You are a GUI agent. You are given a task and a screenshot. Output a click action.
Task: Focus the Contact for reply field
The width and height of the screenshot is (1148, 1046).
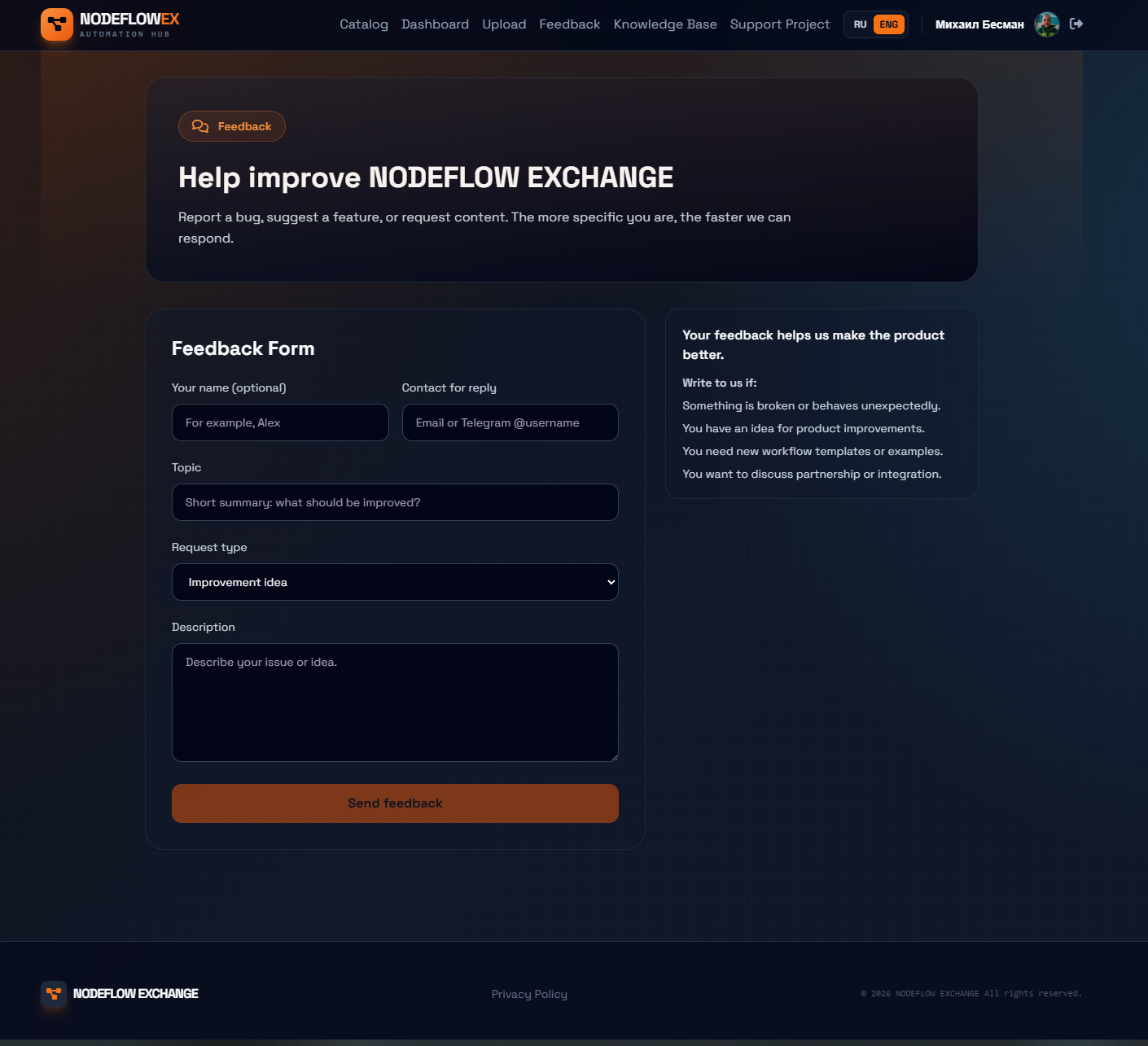pos(510,422)
